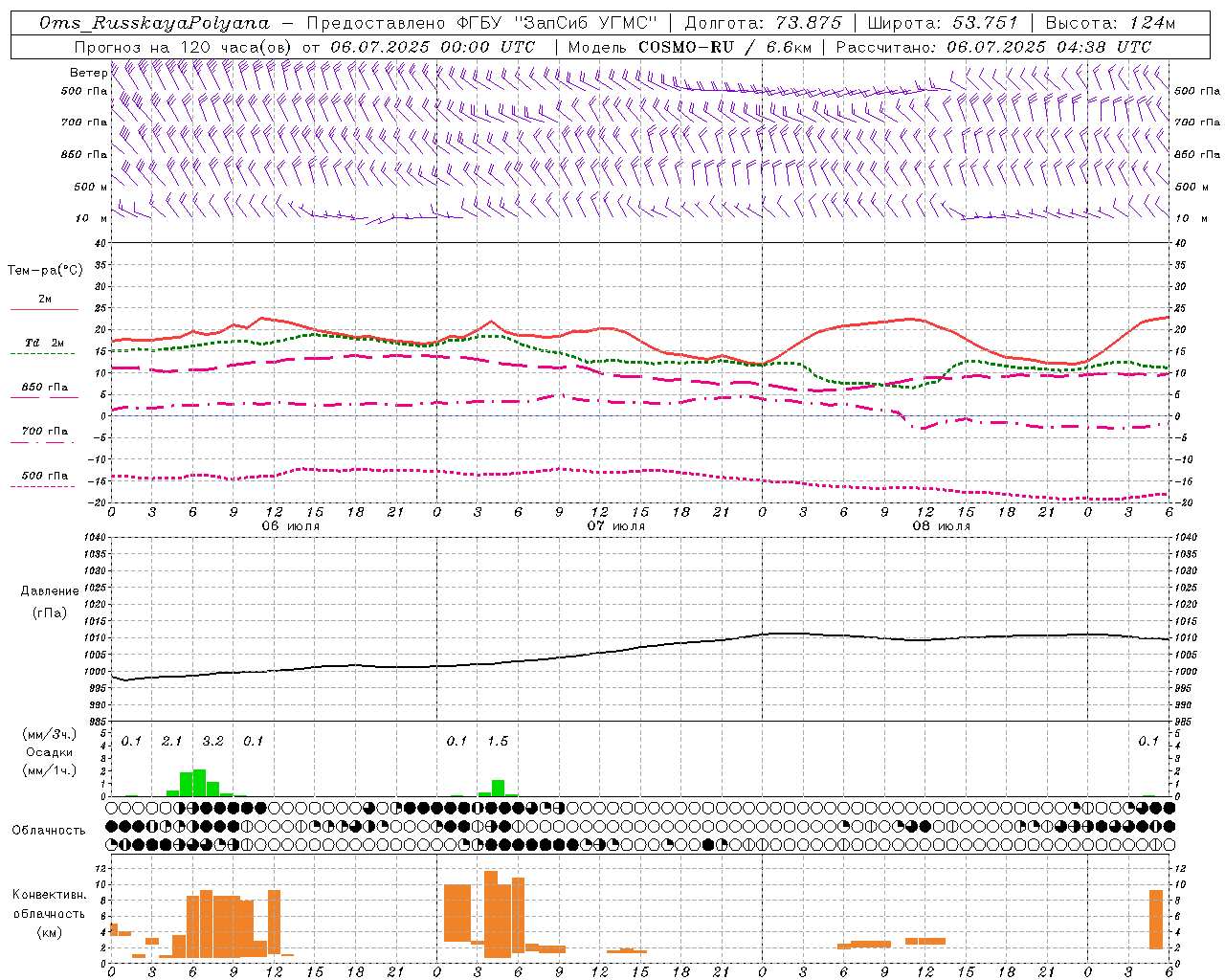1225x980 pixels.
Task: Click the green dashed Td 2м legend line
Action: 42,353
